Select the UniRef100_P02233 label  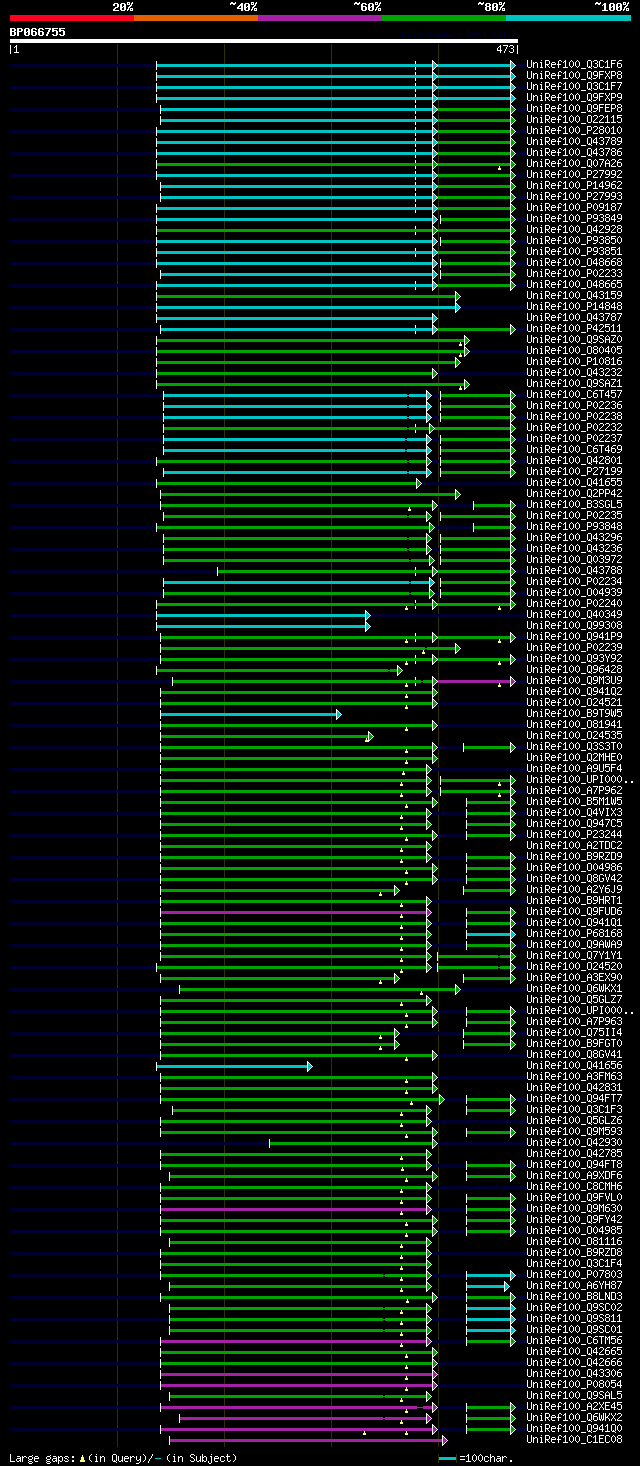point(574,273)
